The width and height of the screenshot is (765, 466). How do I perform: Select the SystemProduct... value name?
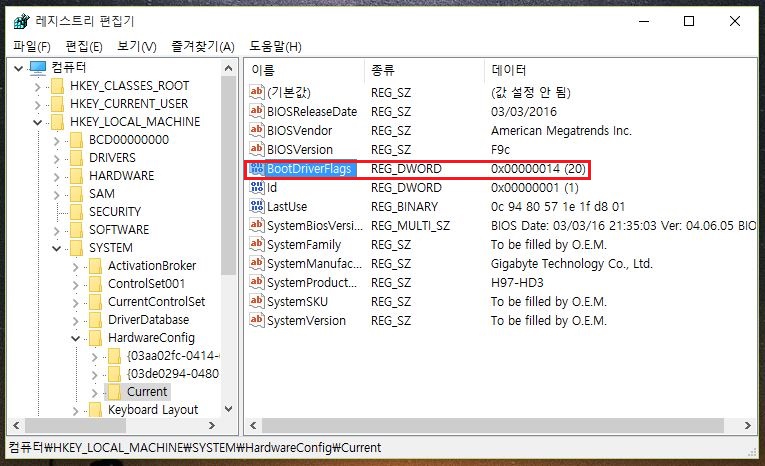point(312,283)
